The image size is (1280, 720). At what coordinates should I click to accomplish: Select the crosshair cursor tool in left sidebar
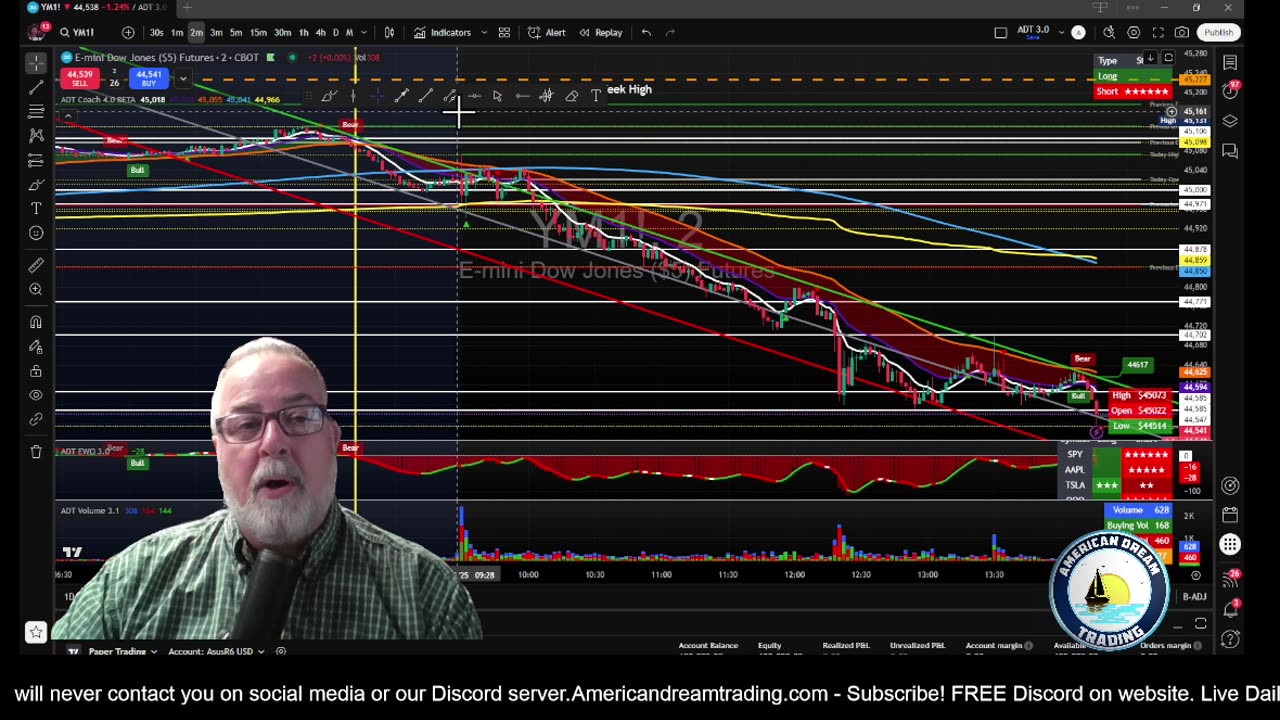[x=36, y=63]
